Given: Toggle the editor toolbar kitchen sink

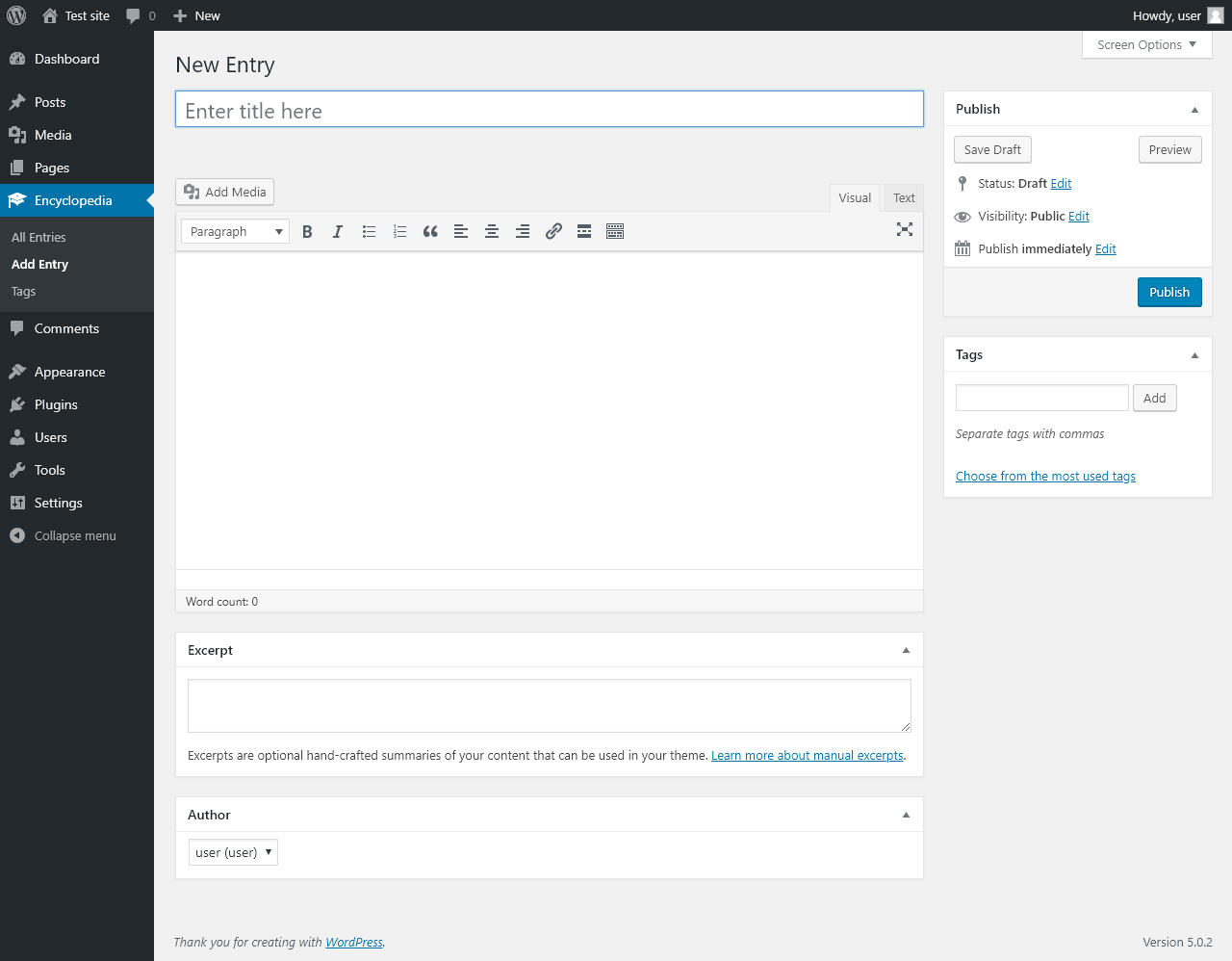Looking at the screenshot, I should [615, 231].
